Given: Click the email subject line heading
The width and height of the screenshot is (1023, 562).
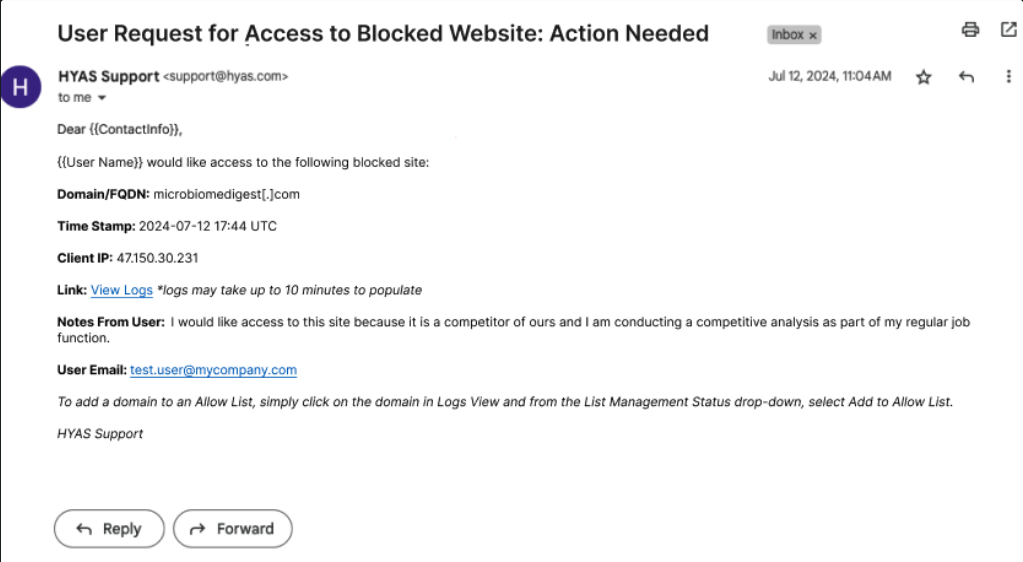Looking at the screenshot, I should (x=383, y=33).
